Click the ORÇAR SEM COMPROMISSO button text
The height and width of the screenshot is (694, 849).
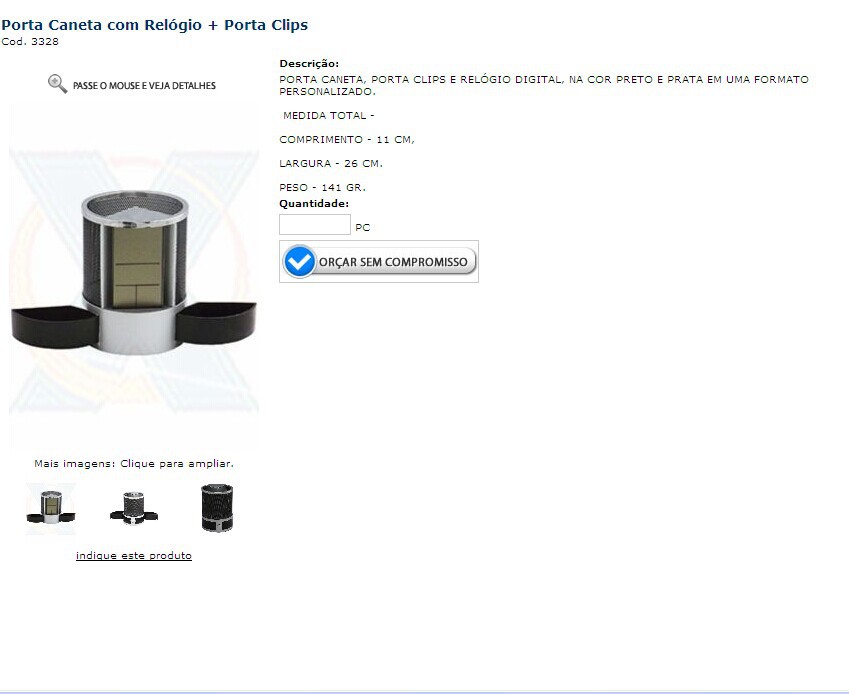[x=393, y=262]
